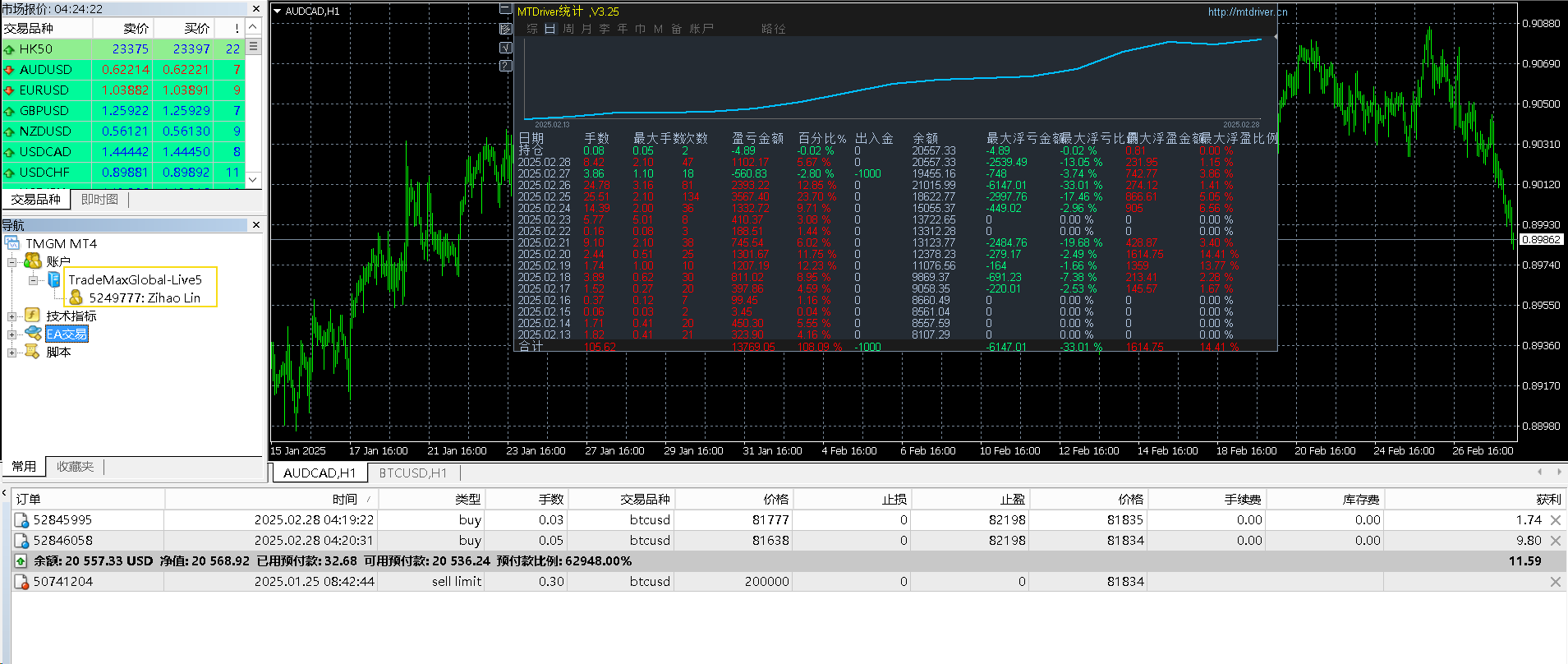Open the http://mtdriver.cn link
The height and width of the screenshot is (664, 1568).
tap(1248, 12)
